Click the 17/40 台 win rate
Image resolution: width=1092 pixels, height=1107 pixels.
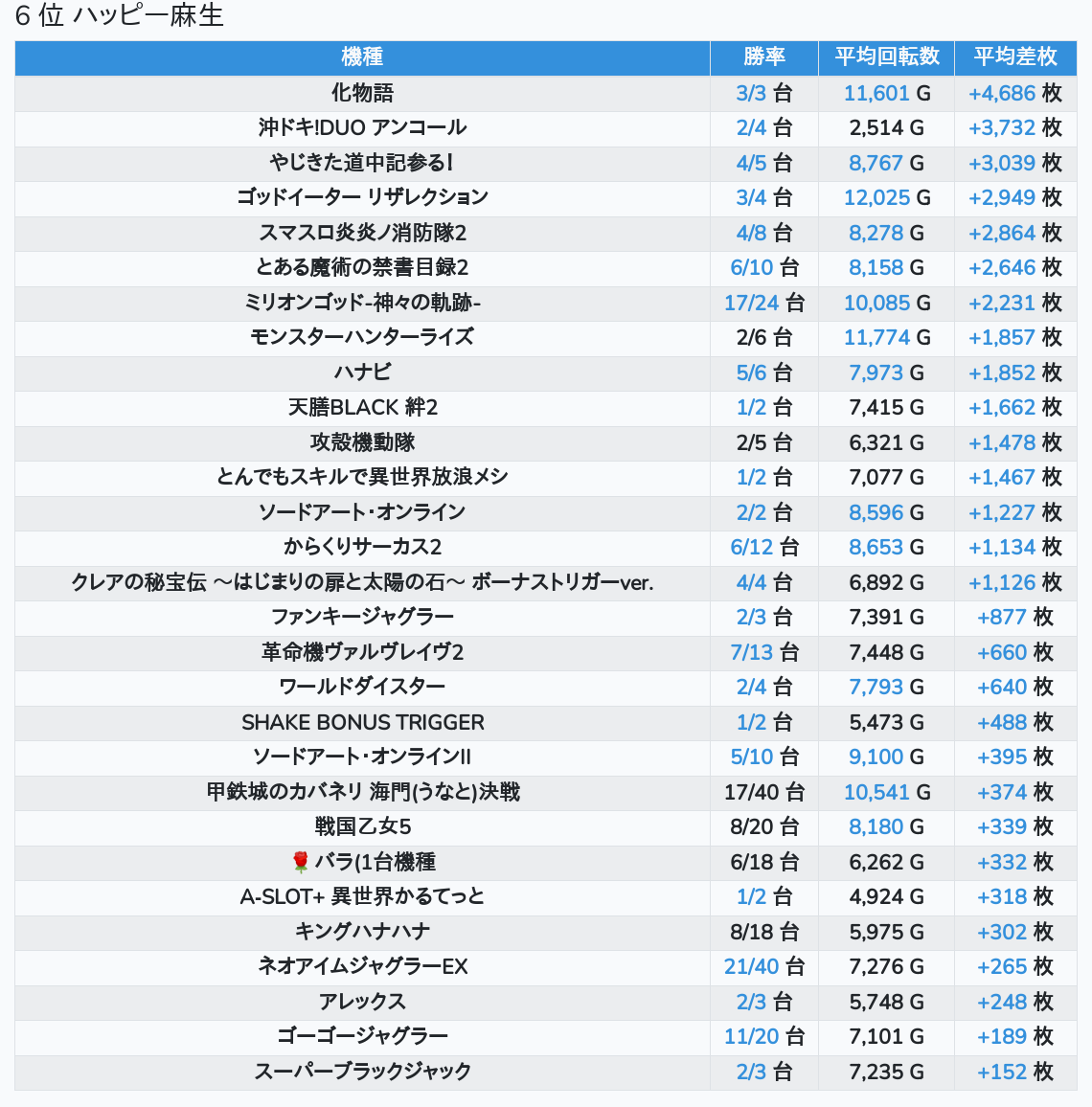click(764, 792)
